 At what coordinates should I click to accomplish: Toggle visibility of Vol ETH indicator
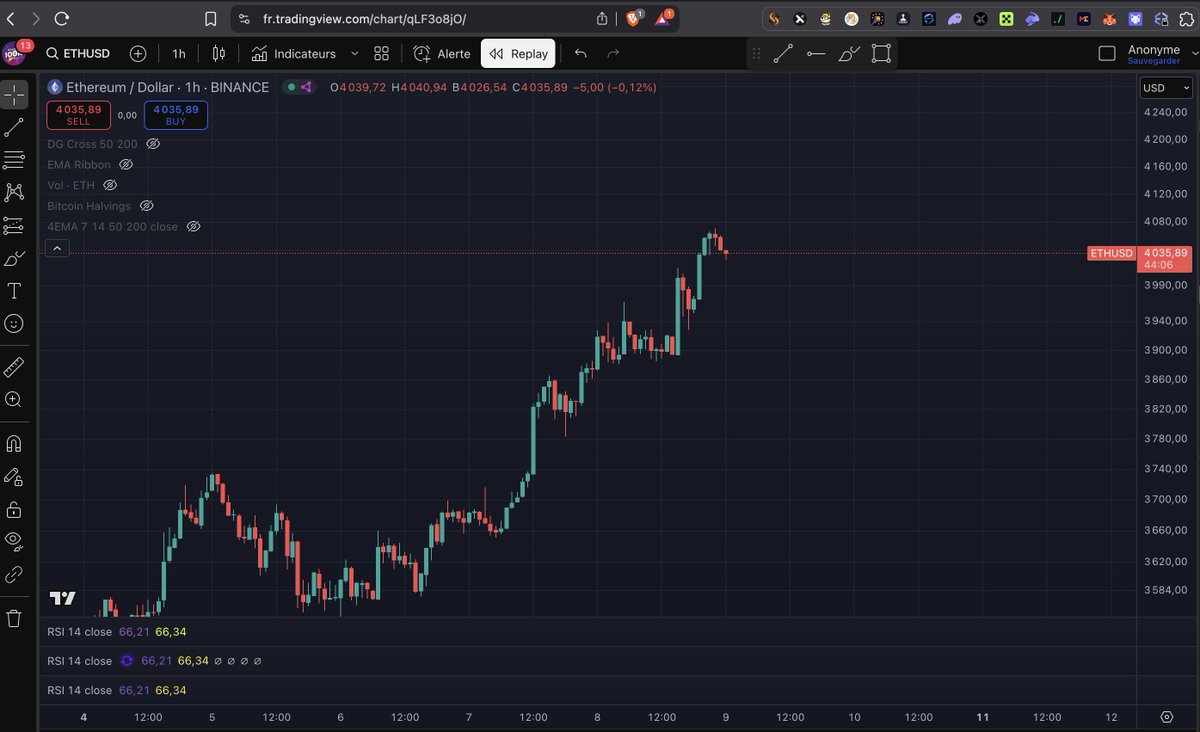[110, 185]
